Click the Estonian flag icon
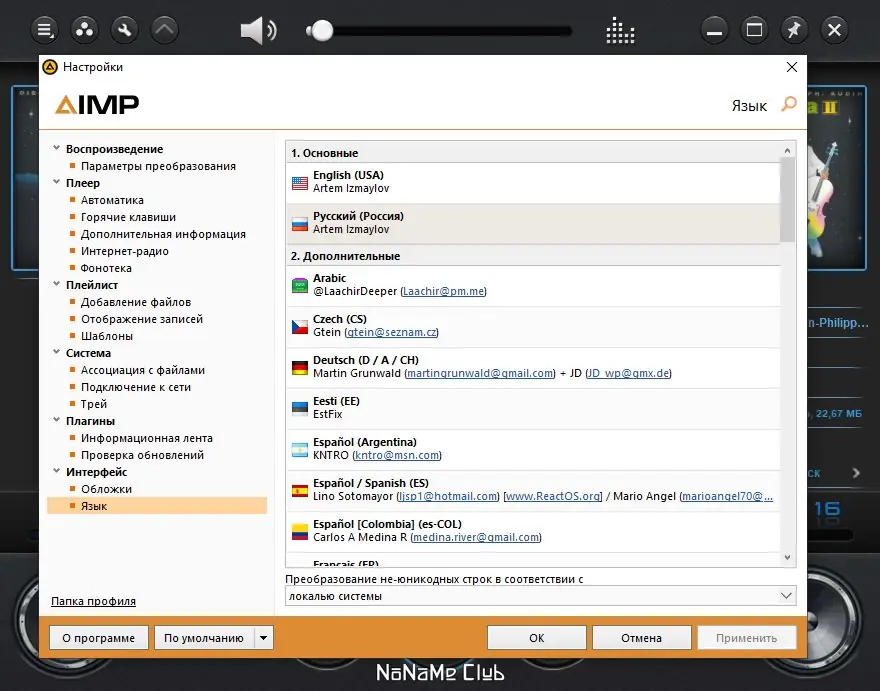Viewport: 880px width, 691px height. (x=300, y=409)
